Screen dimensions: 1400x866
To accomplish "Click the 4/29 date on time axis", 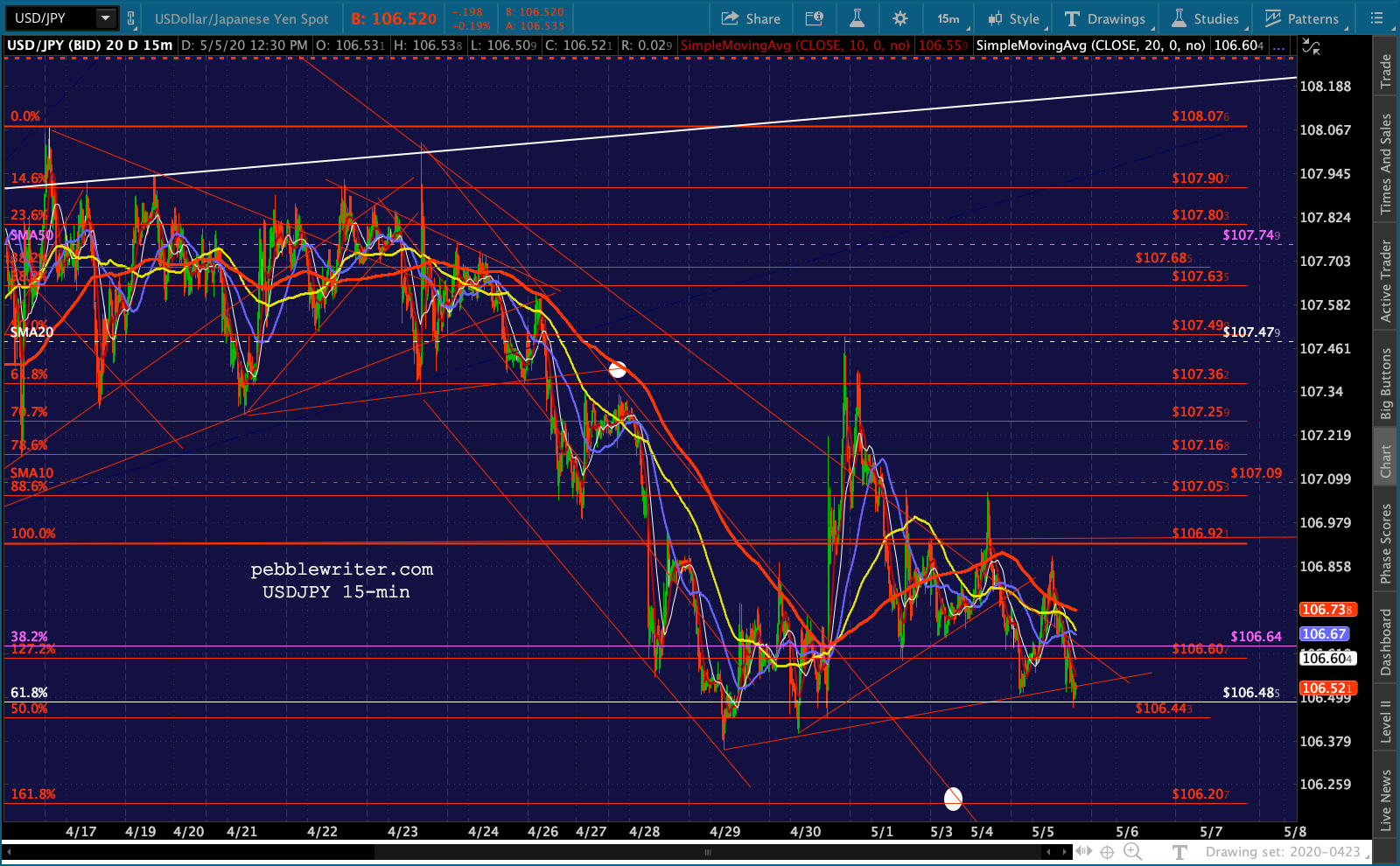I will coord(725,832).
